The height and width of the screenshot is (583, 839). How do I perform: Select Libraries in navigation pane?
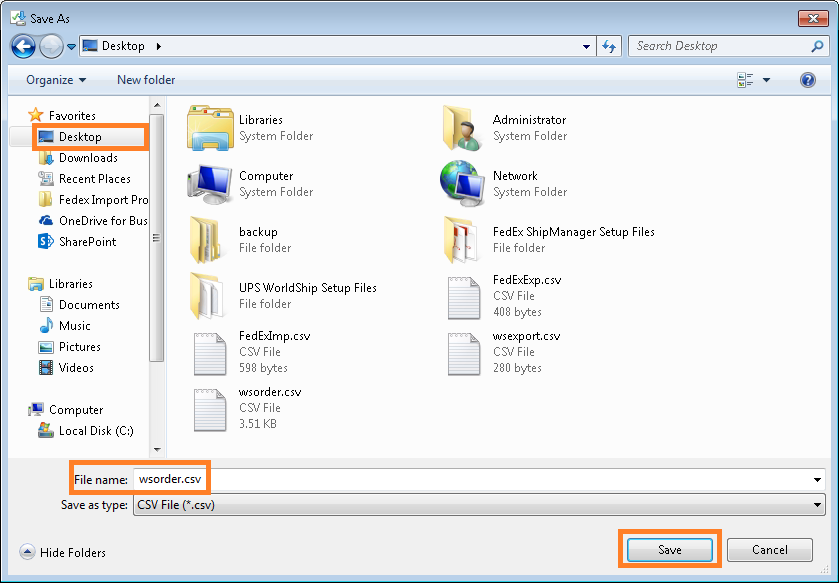[60, 283]
